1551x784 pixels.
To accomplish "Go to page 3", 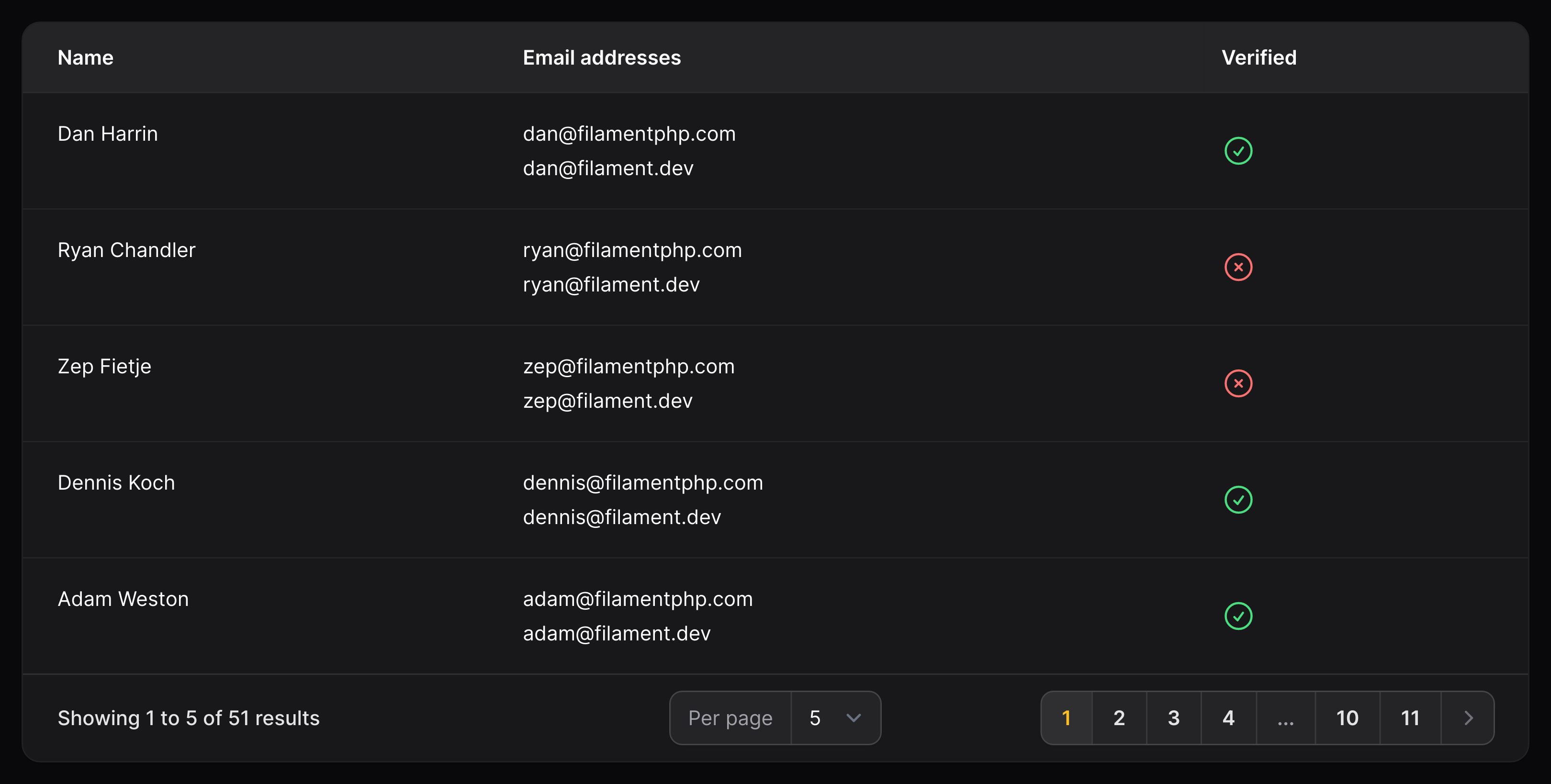I will 1173,718.
